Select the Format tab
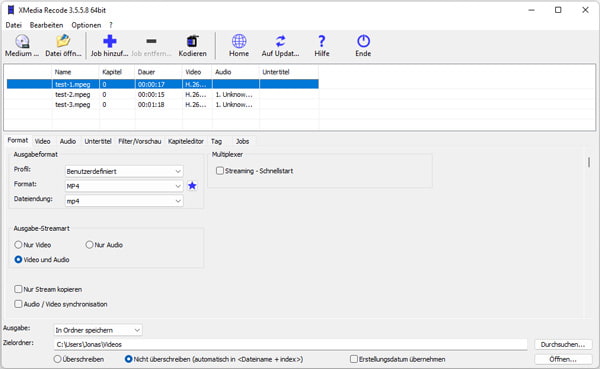Screen dimensions: 600x369 (x=18, y=140)
